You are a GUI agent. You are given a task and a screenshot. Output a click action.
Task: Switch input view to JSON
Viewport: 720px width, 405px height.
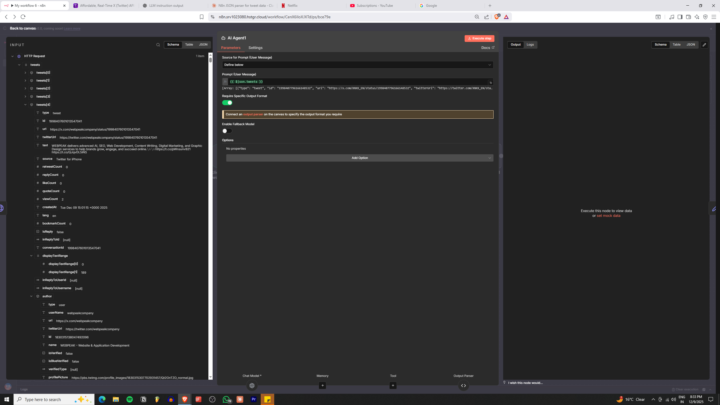point(203,45)
